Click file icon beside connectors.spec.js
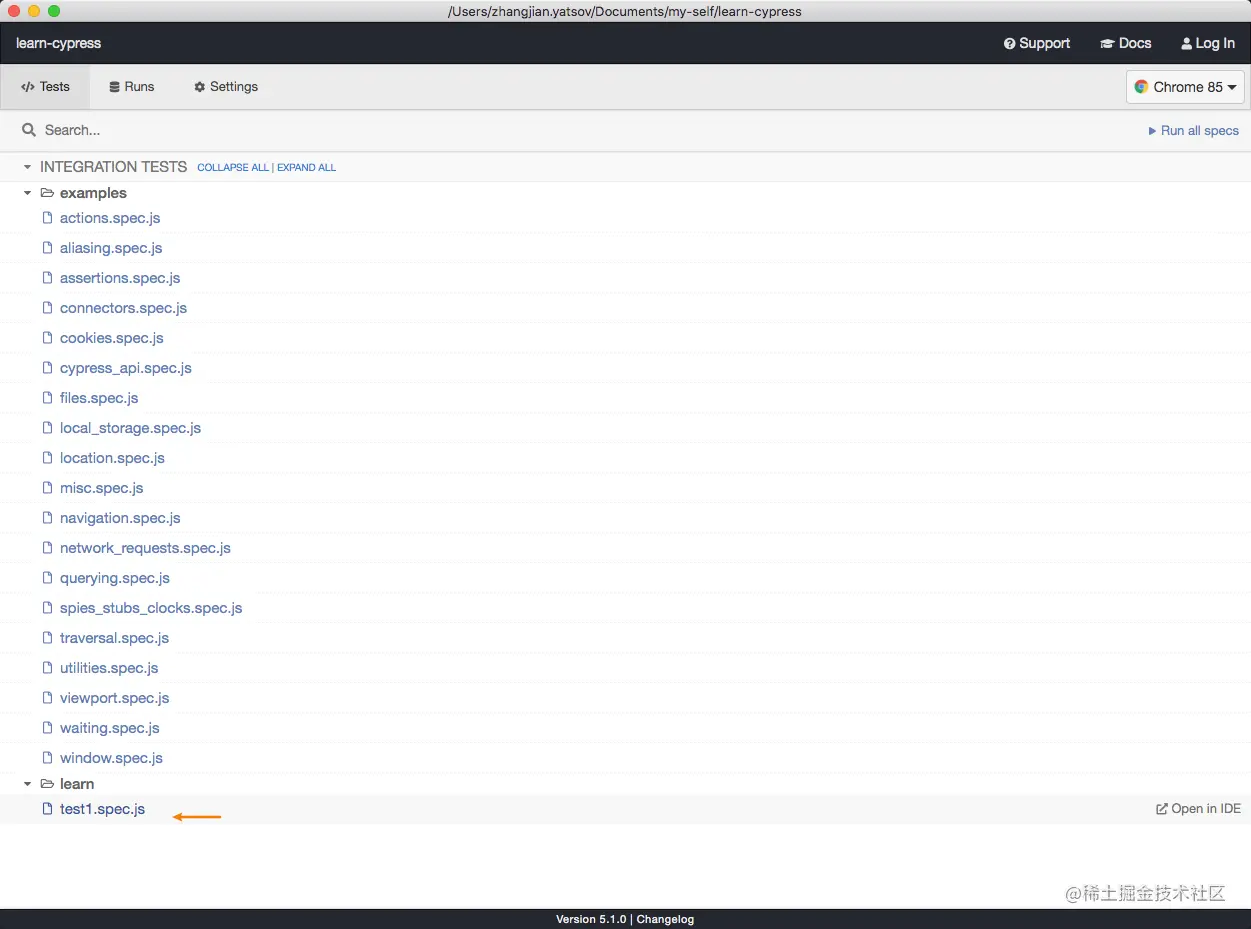This screenshot has width=1251, height=929. tap(47, 308)
